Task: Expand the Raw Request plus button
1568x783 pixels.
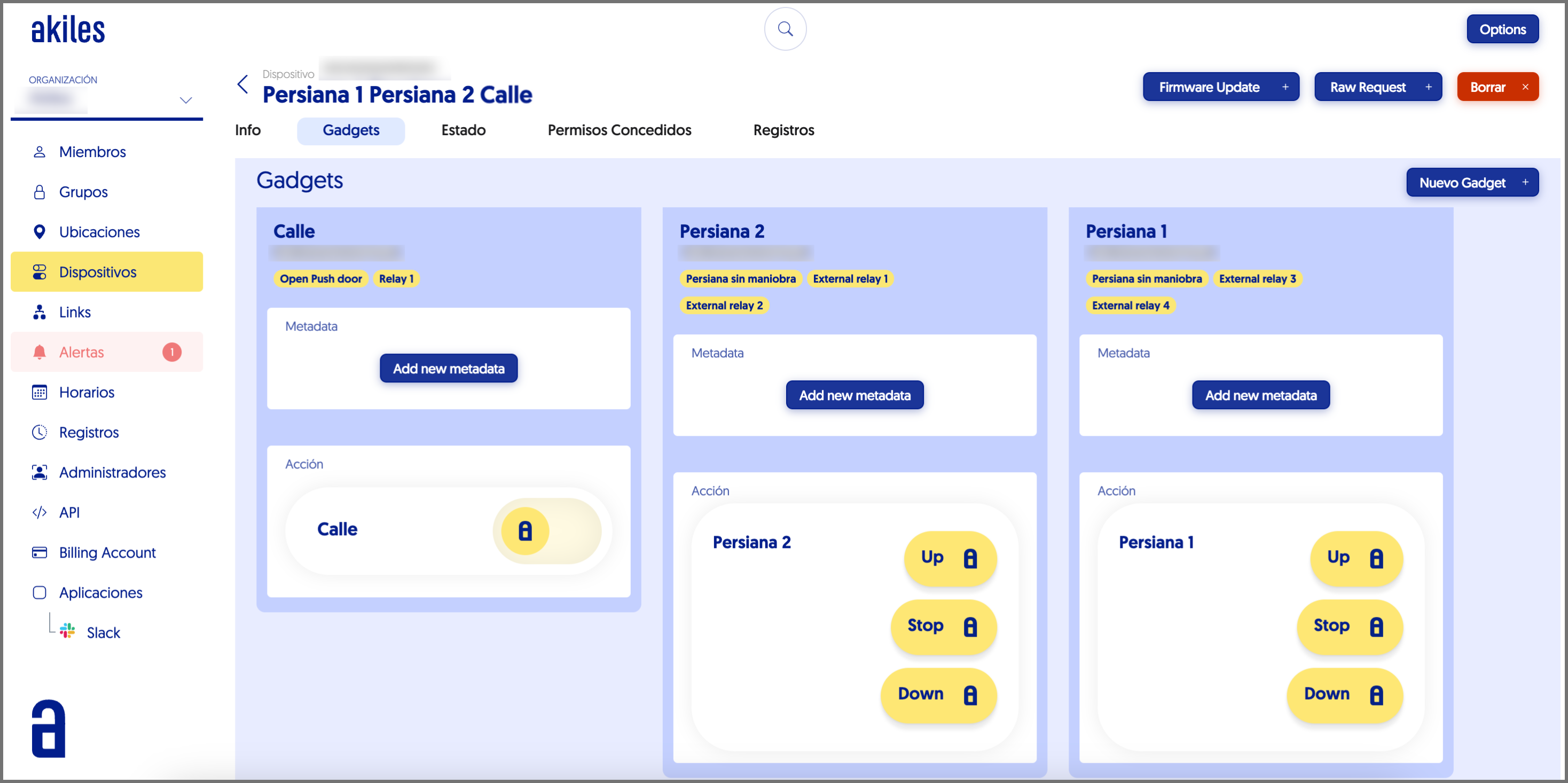Action: click(x=1428, y=87)
